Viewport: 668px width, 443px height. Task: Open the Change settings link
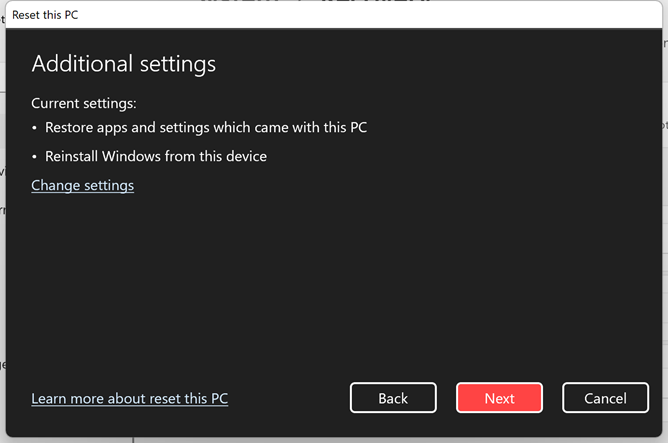point(83,185)
